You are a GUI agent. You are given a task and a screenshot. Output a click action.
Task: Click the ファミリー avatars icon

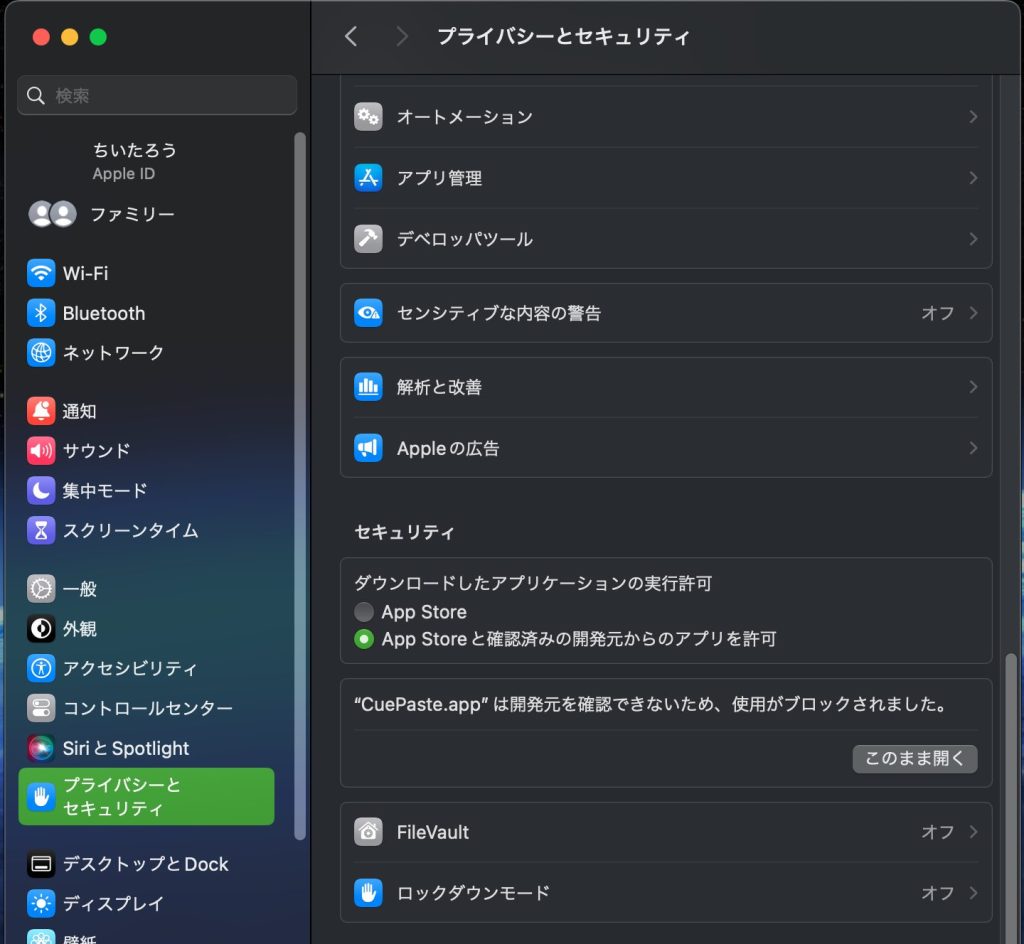[x=52, y=214]
